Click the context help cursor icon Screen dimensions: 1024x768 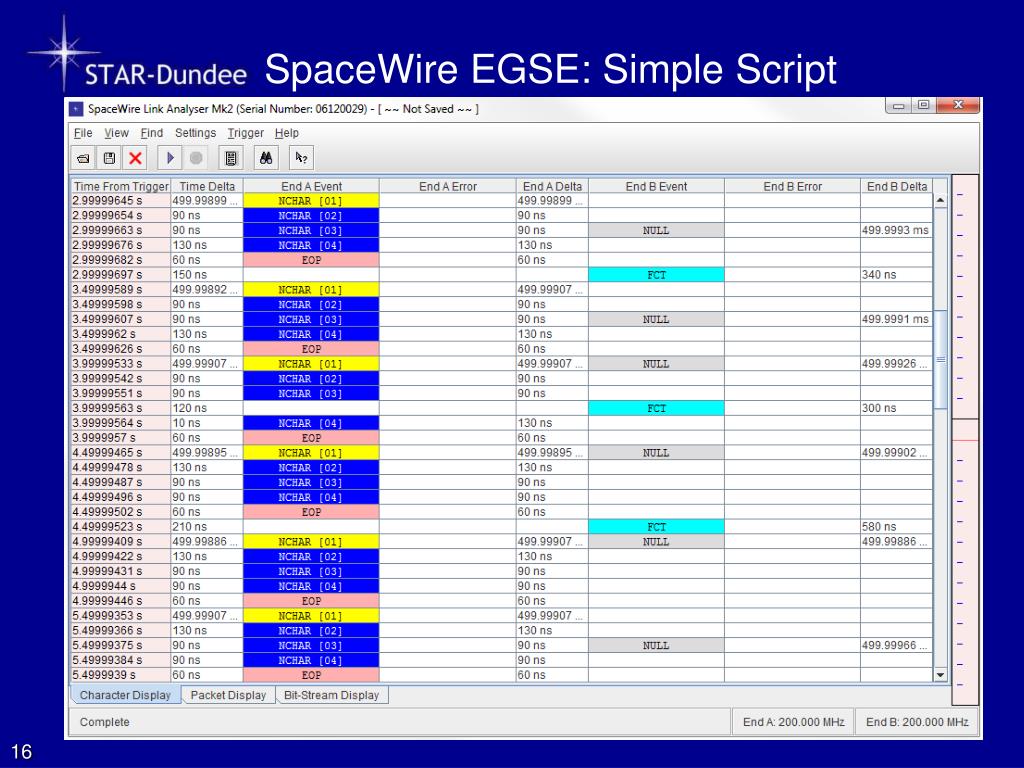301,158
